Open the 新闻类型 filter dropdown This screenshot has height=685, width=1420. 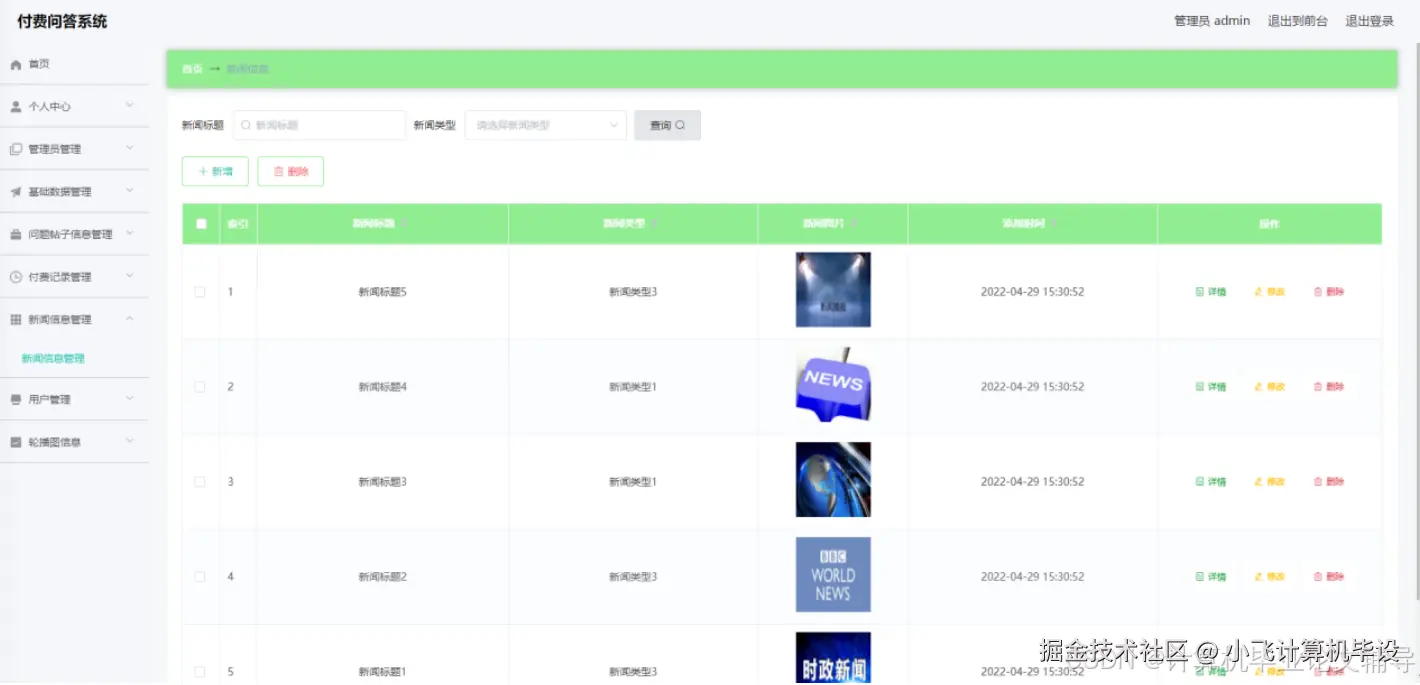546,125
